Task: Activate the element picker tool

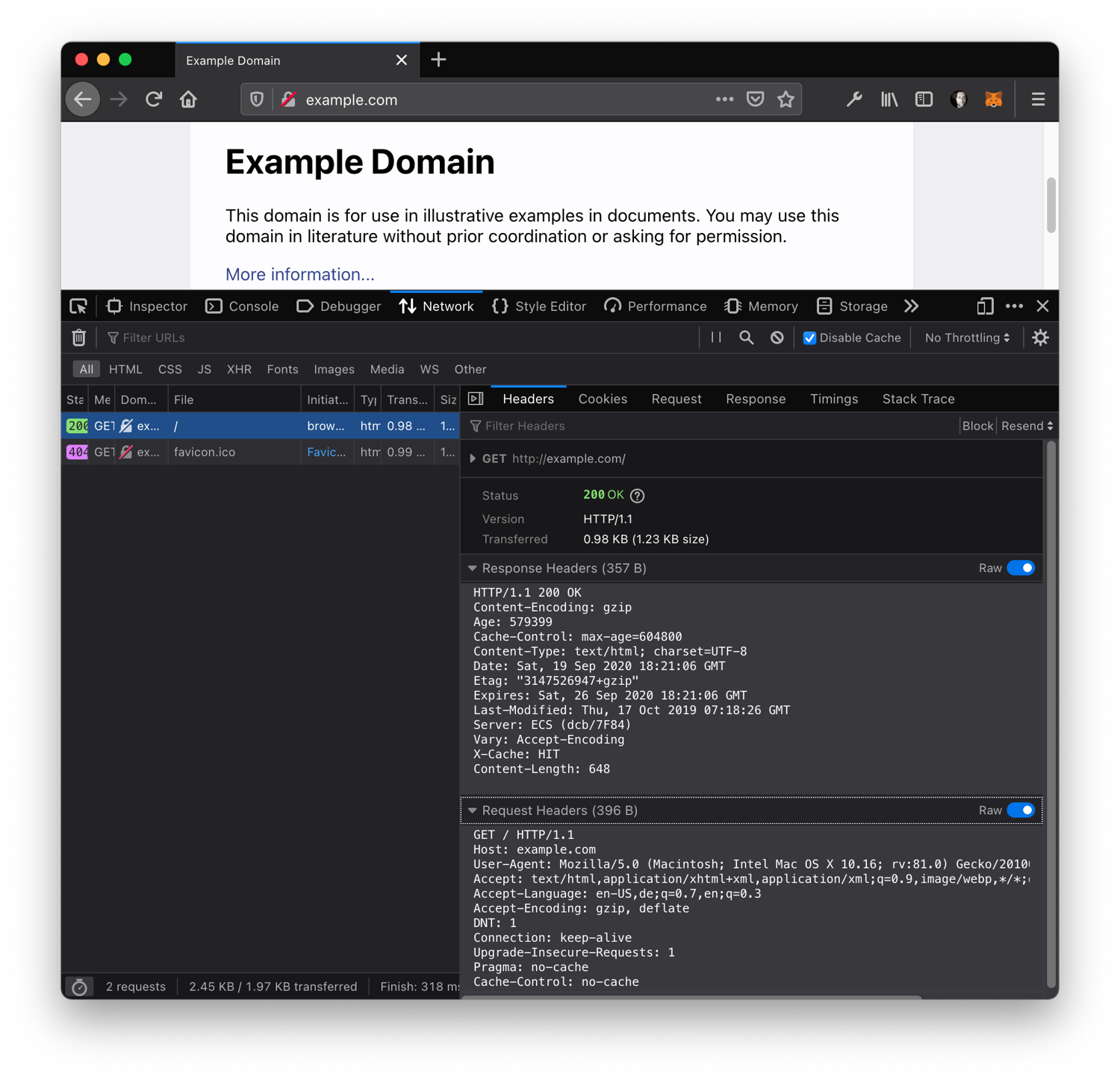Action: (x=78, y=306)
